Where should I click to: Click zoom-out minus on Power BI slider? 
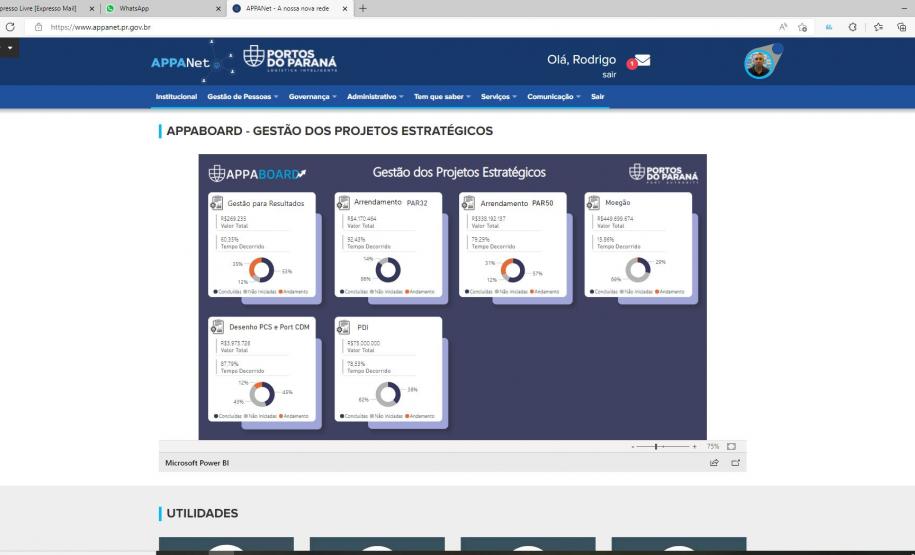pos(633,446)
